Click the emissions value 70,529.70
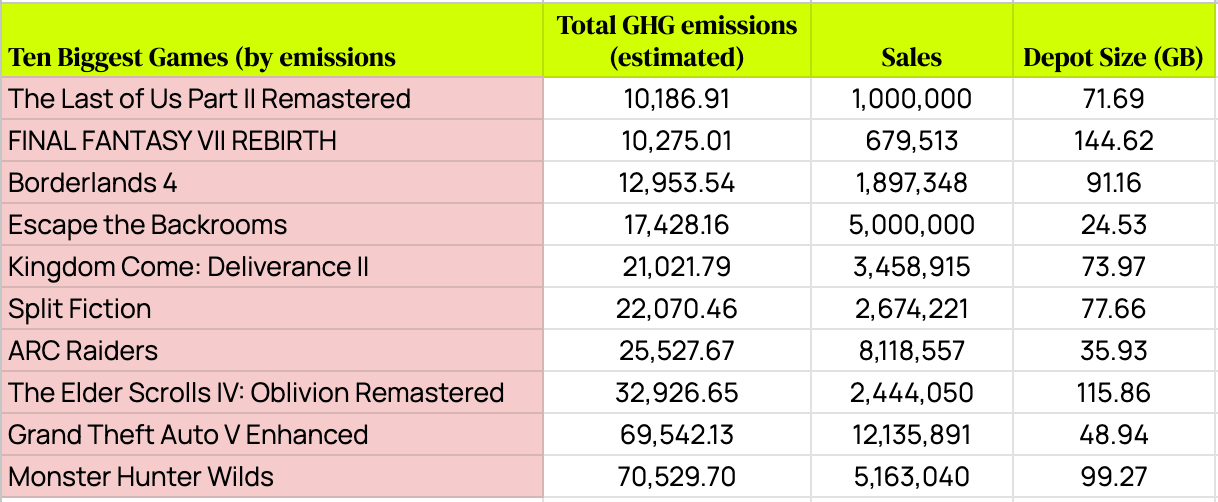Viewport: 1218px width, 502px height. [x=677, y=477]
